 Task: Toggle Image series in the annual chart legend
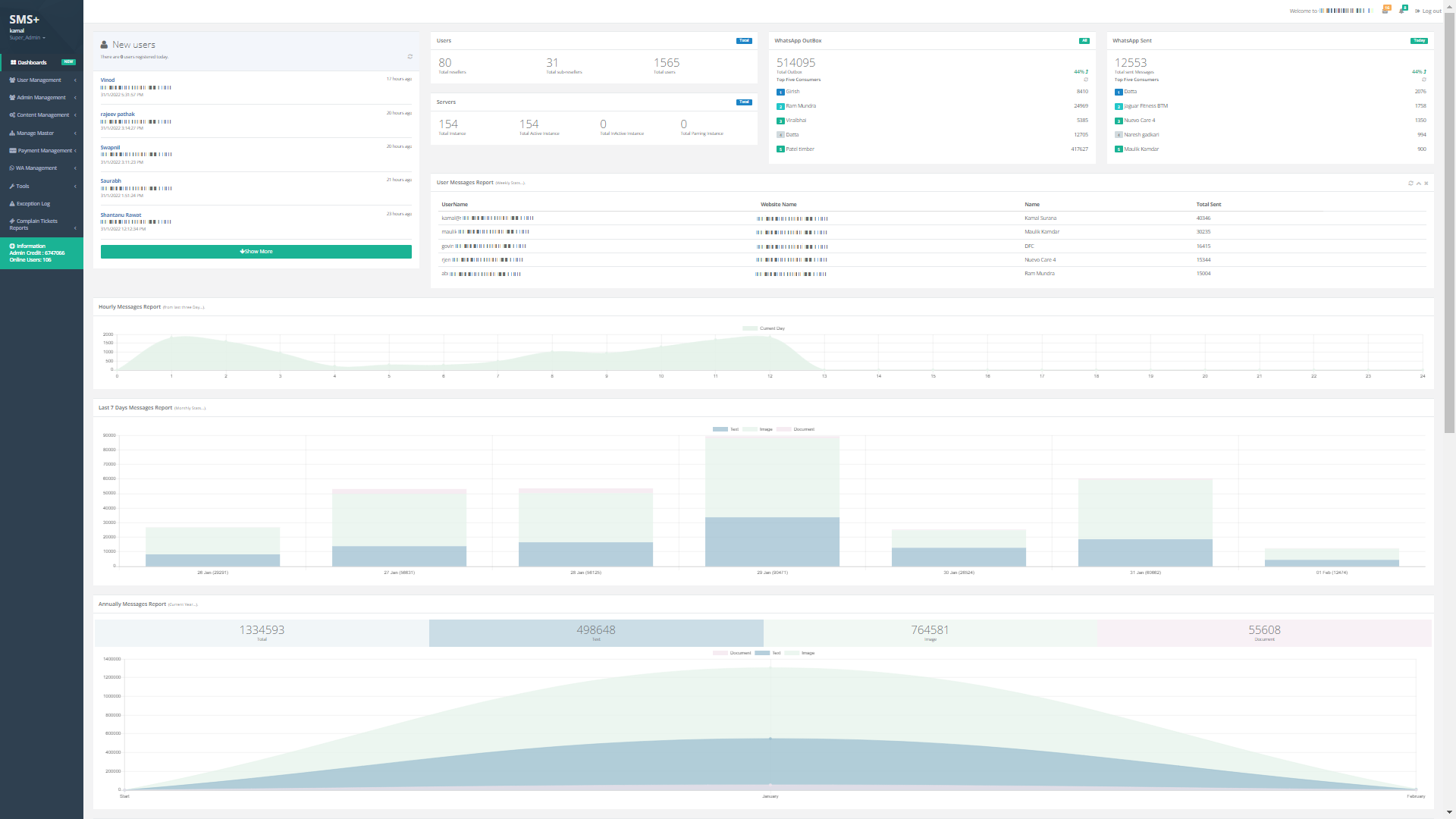800,654
